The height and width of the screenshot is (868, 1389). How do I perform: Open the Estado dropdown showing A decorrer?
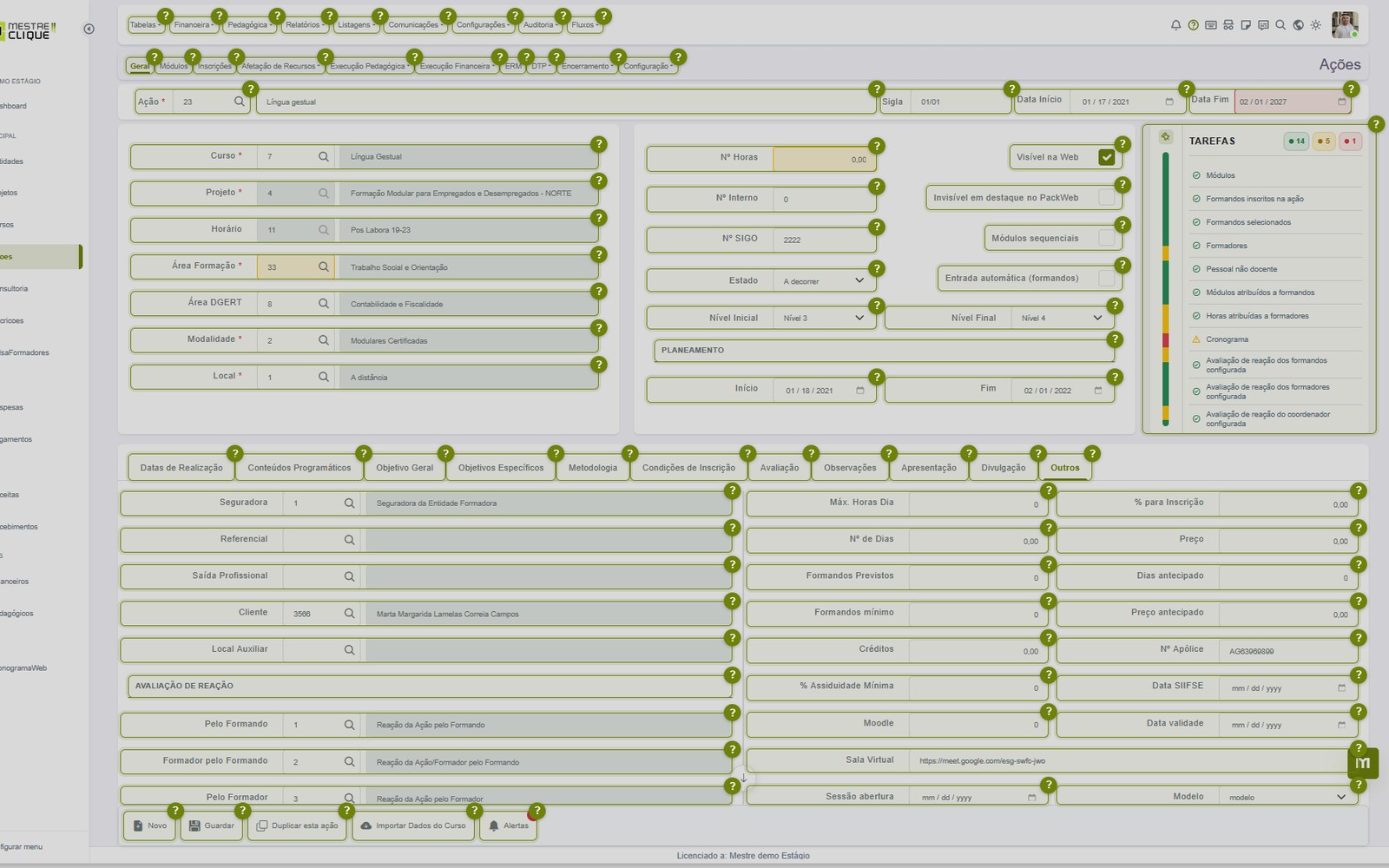click(824, 281)
